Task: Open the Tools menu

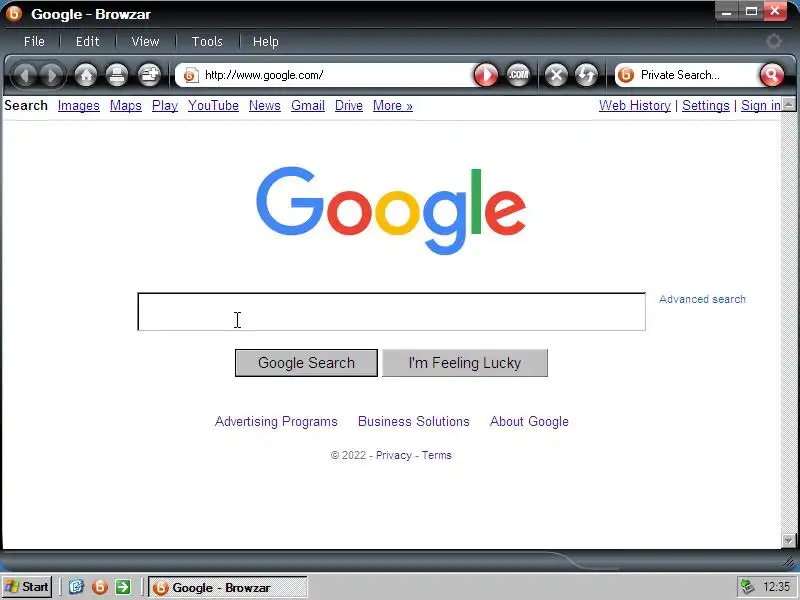Action: click(x=207, y=41)
